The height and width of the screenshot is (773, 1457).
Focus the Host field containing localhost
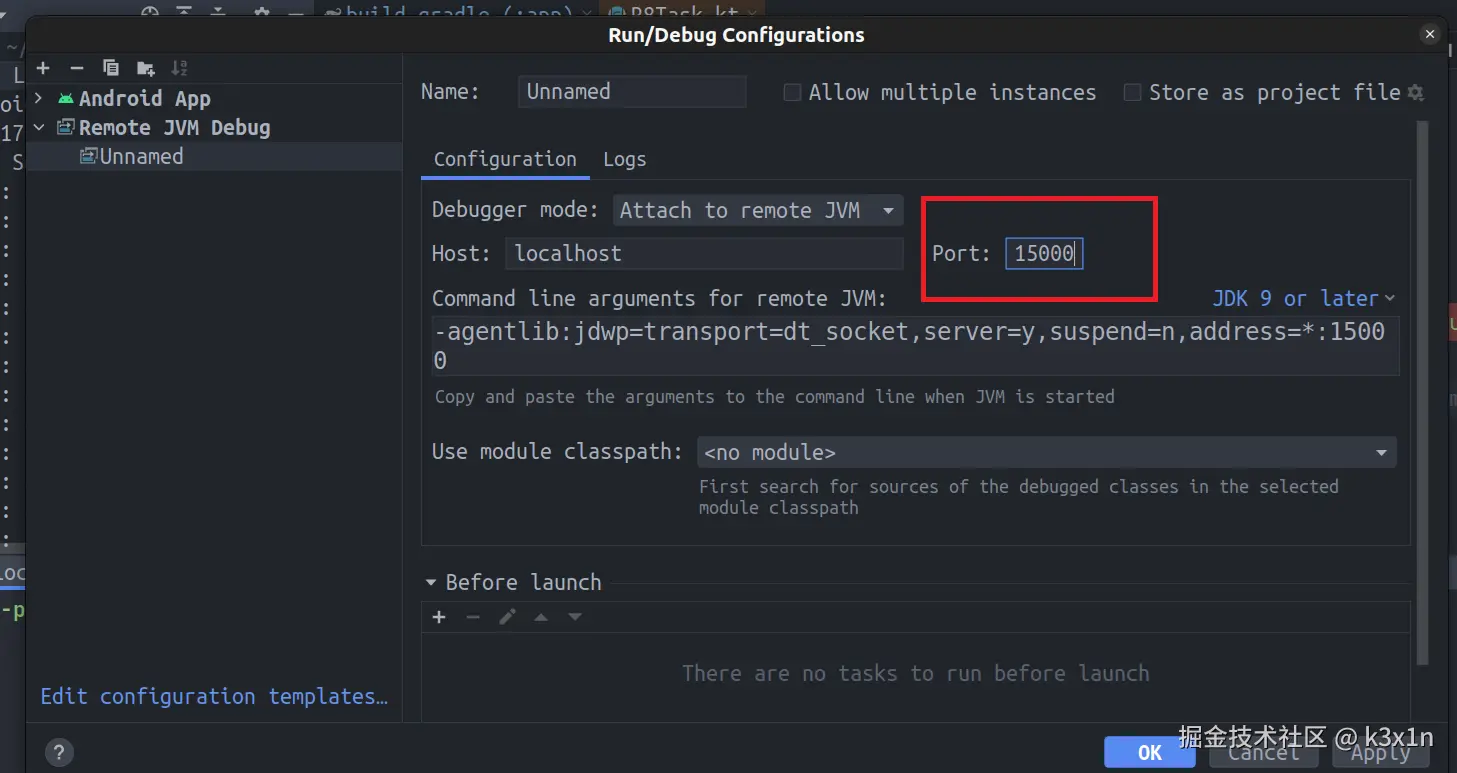pyautogui.click(x=704, y=253)
